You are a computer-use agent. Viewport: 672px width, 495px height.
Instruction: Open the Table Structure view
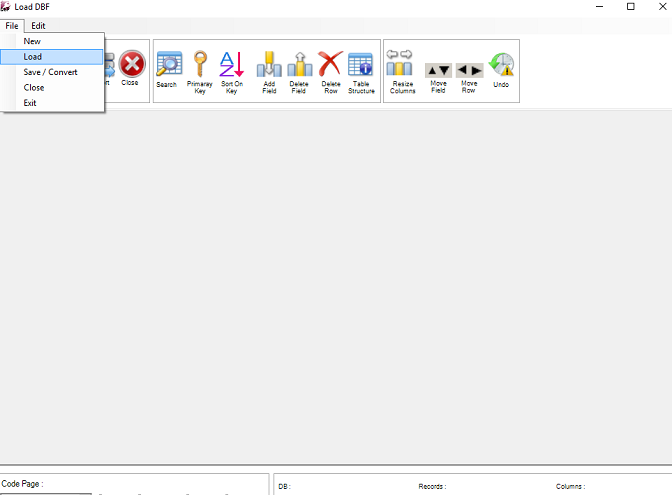pos(361,66)
